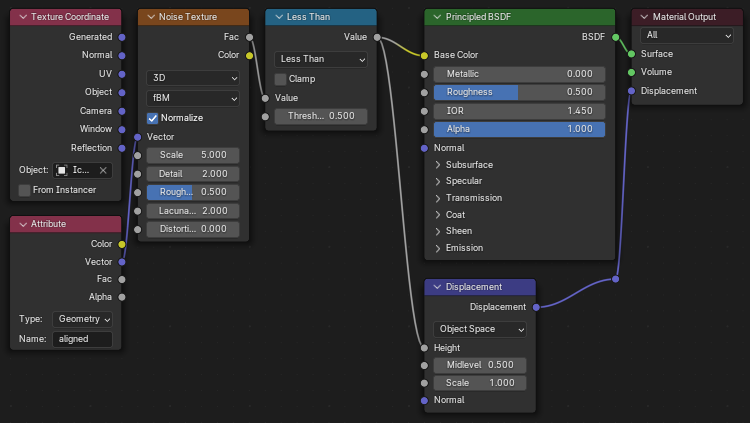The image size is (750, 423).
Task: Click the Window output socket
Action: [x=122, y=129]
